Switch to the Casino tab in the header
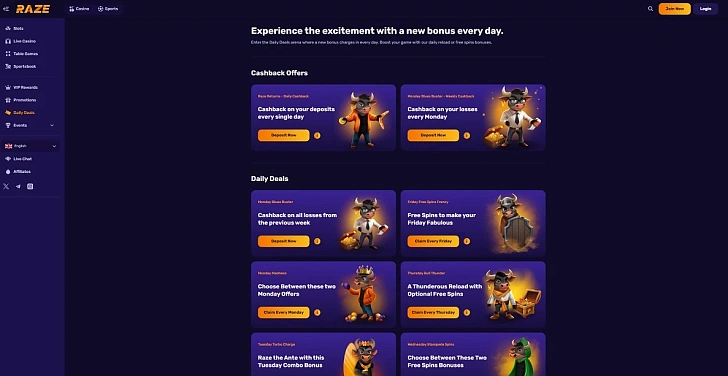The width and height of the screenshot is (728, 376). [x=79, y=9]
